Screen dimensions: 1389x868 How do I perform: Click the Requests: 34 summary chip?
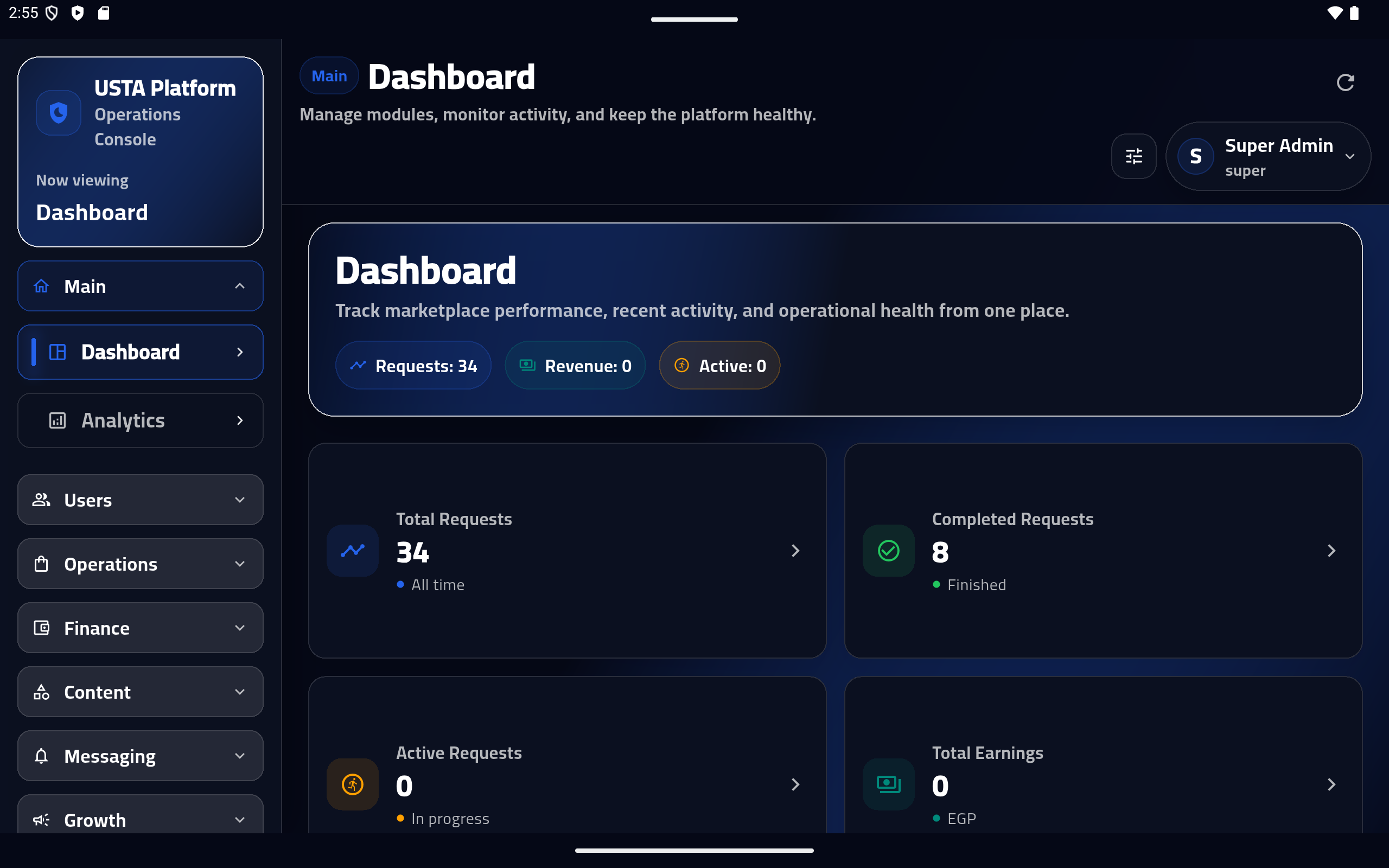click(413, 366)
